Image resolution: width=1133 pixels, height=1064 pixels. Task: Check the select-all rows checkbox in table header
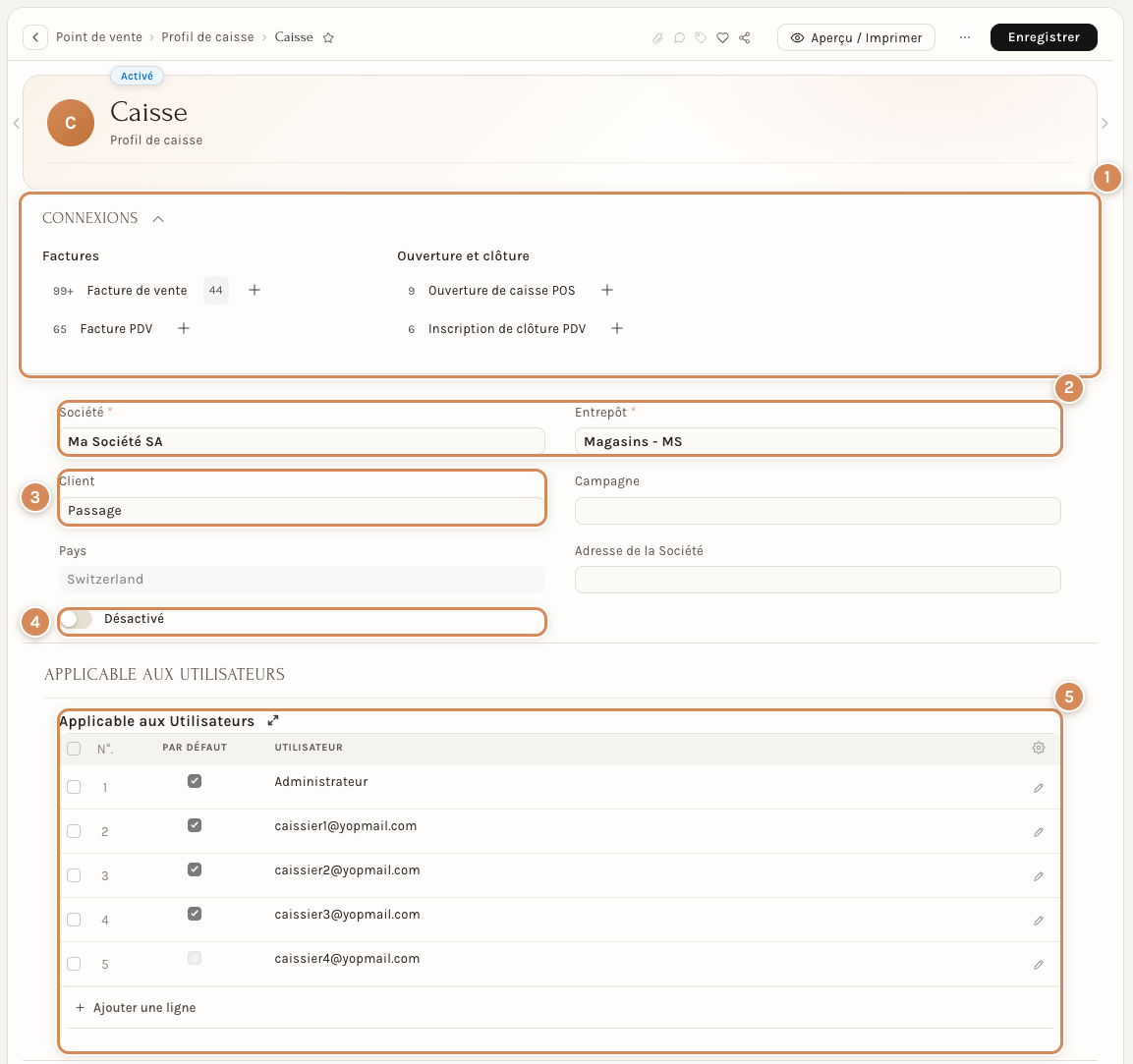(x=74, y=749)
